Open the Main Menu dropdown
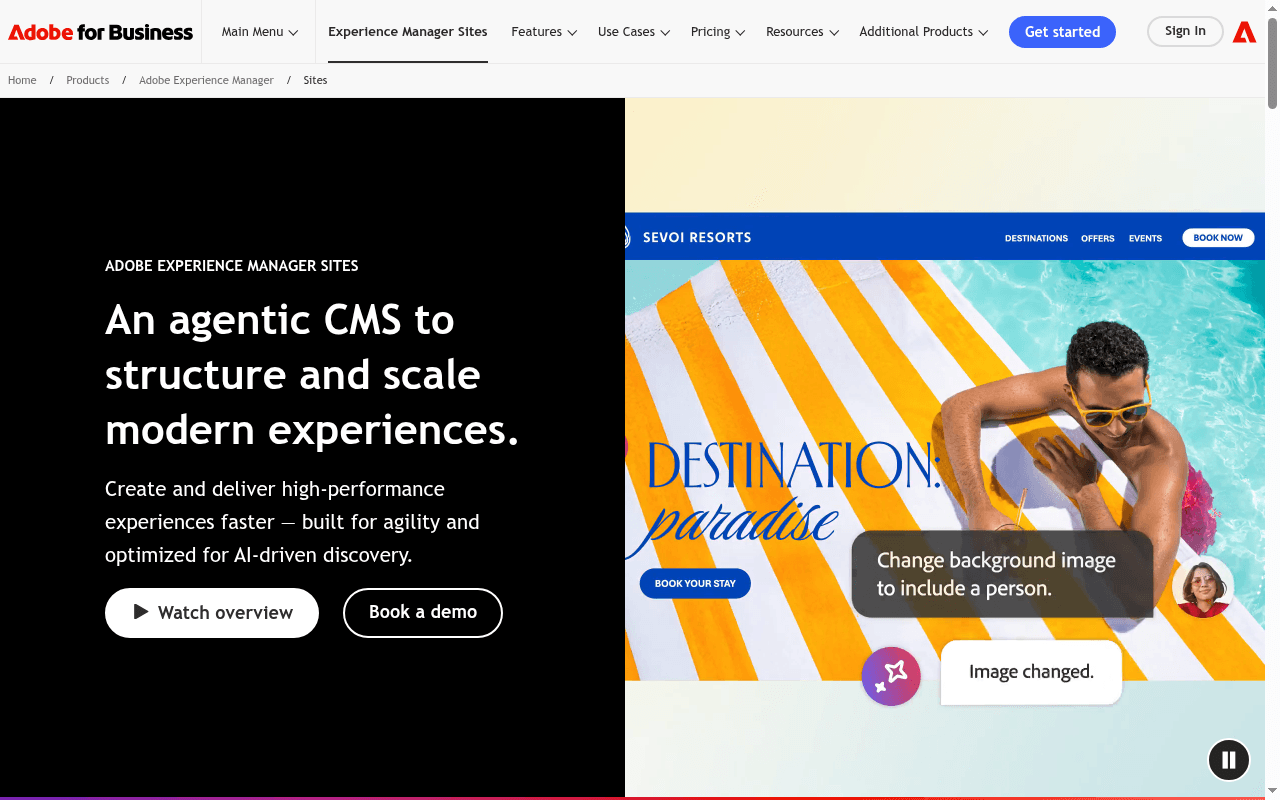This screenshot has height=800, width=1280. 260,32
